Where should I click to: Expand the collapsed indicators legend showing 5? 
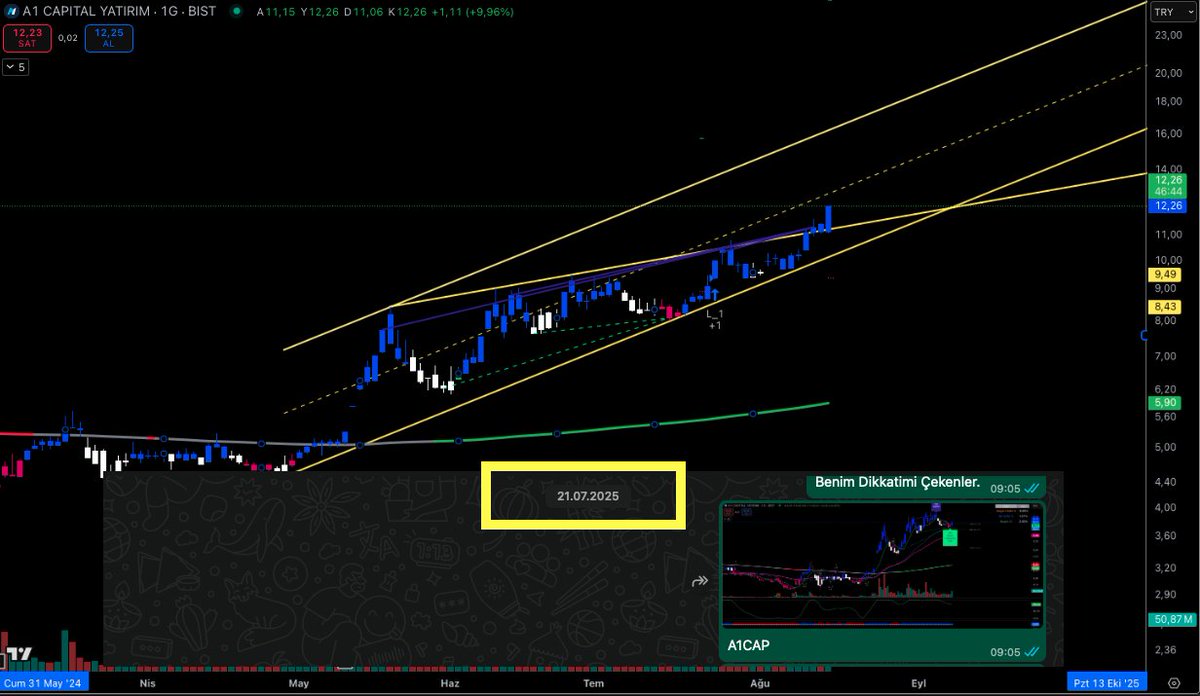pos(17,67)
